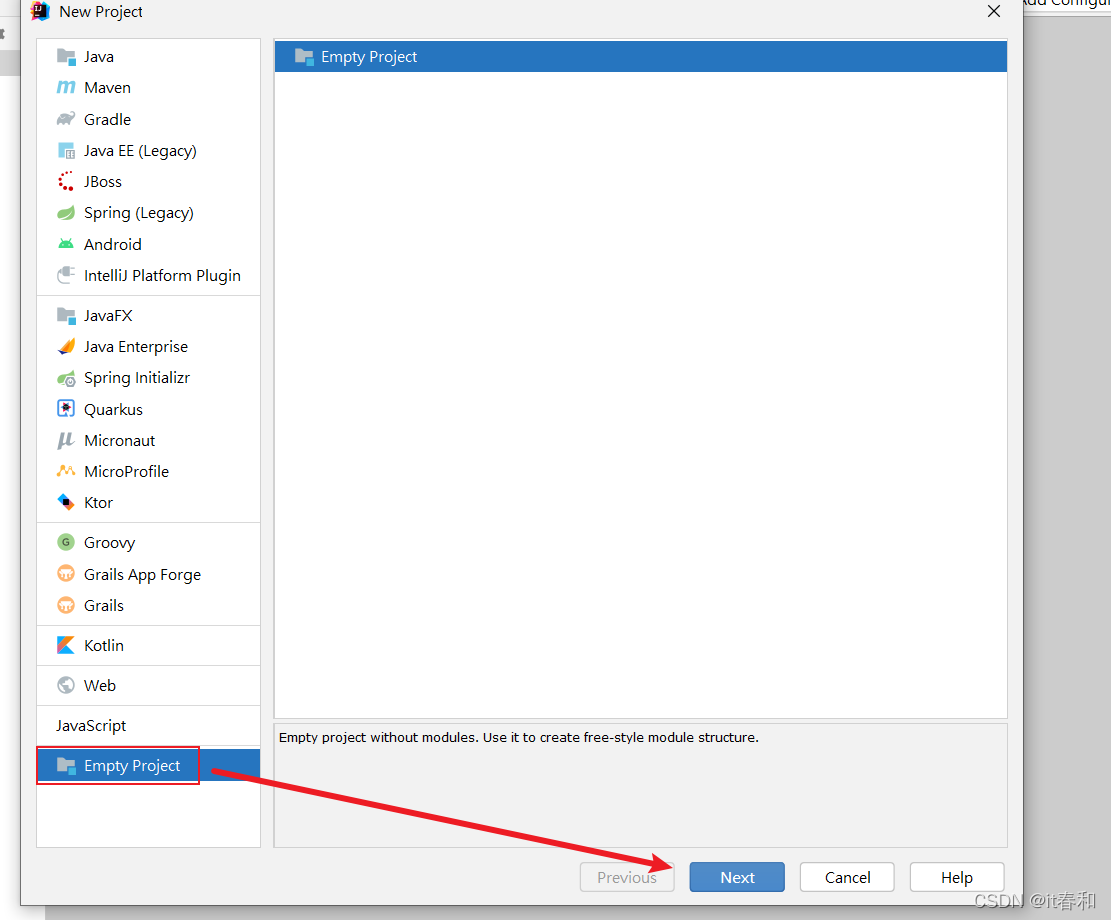The image size is (1111, 920).
Task: Click the Java project type icon
Action: coord(66,57)
